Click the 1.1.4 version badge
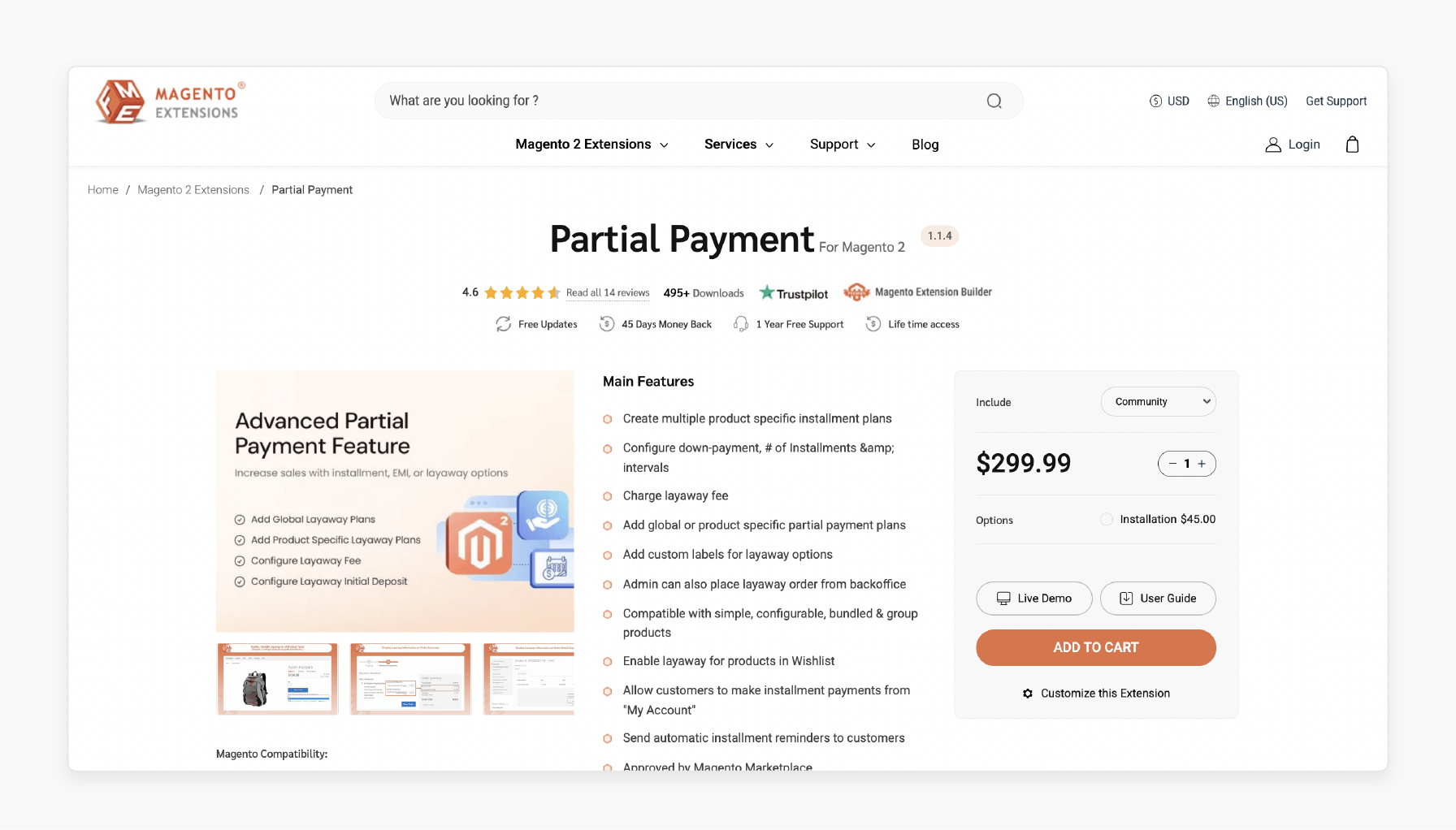 click(940, 236)
